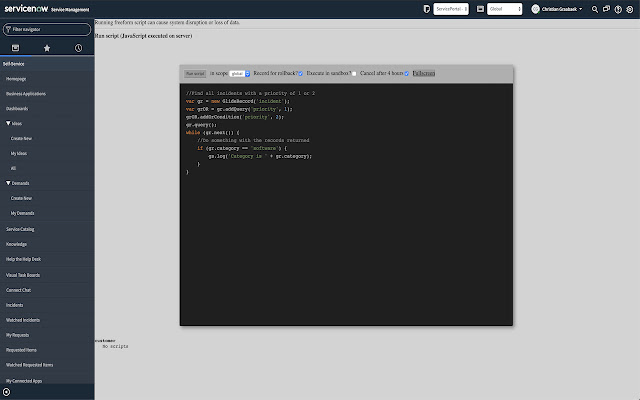Viewport: 640px width, 400px height.
Task: Open All applications navigator tab
Action: pyautogui.click(x=16, y=48)
